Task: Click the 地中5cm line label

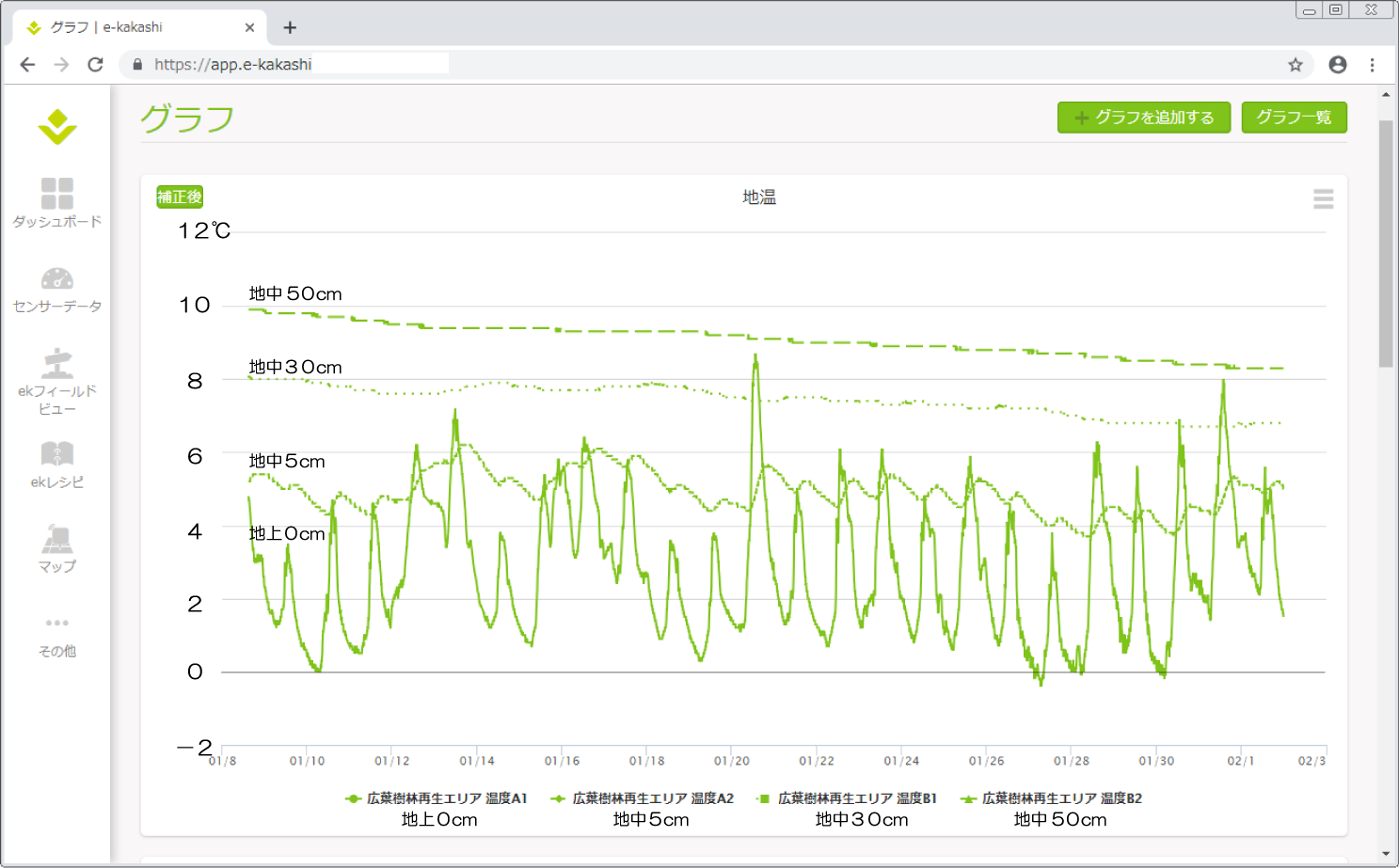Action: [287, 461]
